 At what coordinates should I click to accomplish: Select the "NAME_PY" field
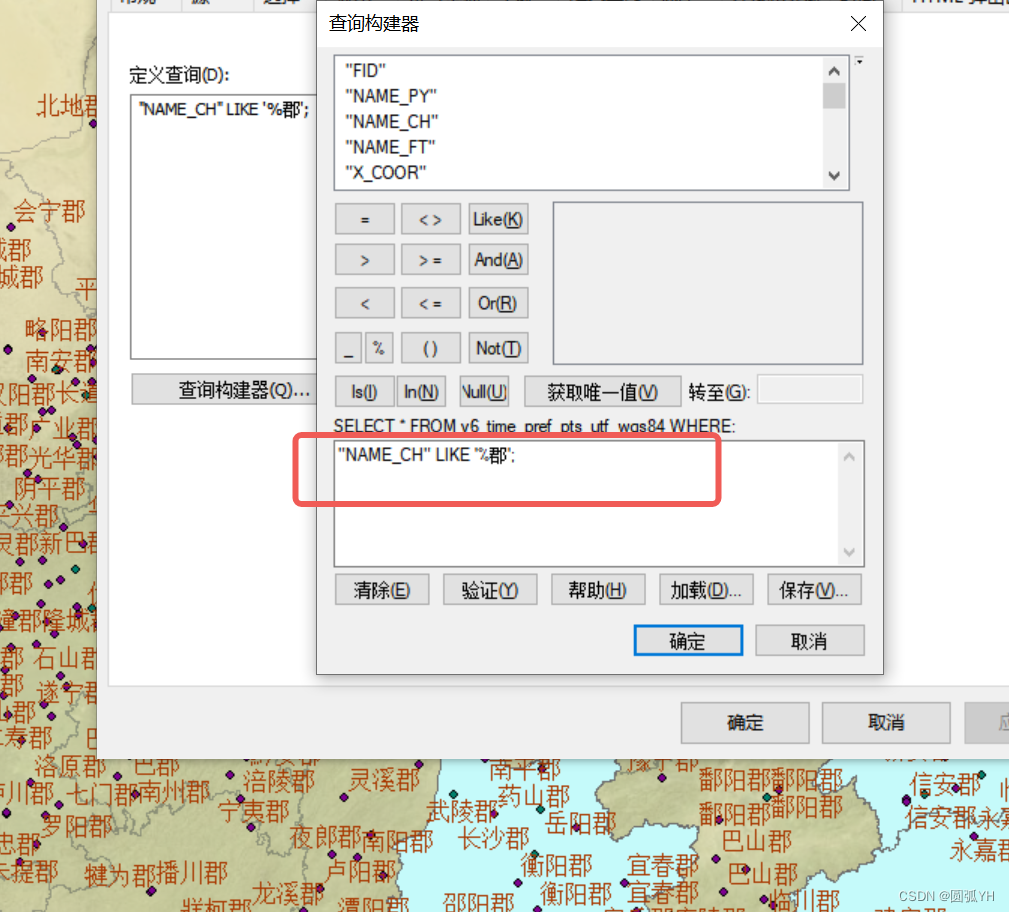[x=391, y=96]
